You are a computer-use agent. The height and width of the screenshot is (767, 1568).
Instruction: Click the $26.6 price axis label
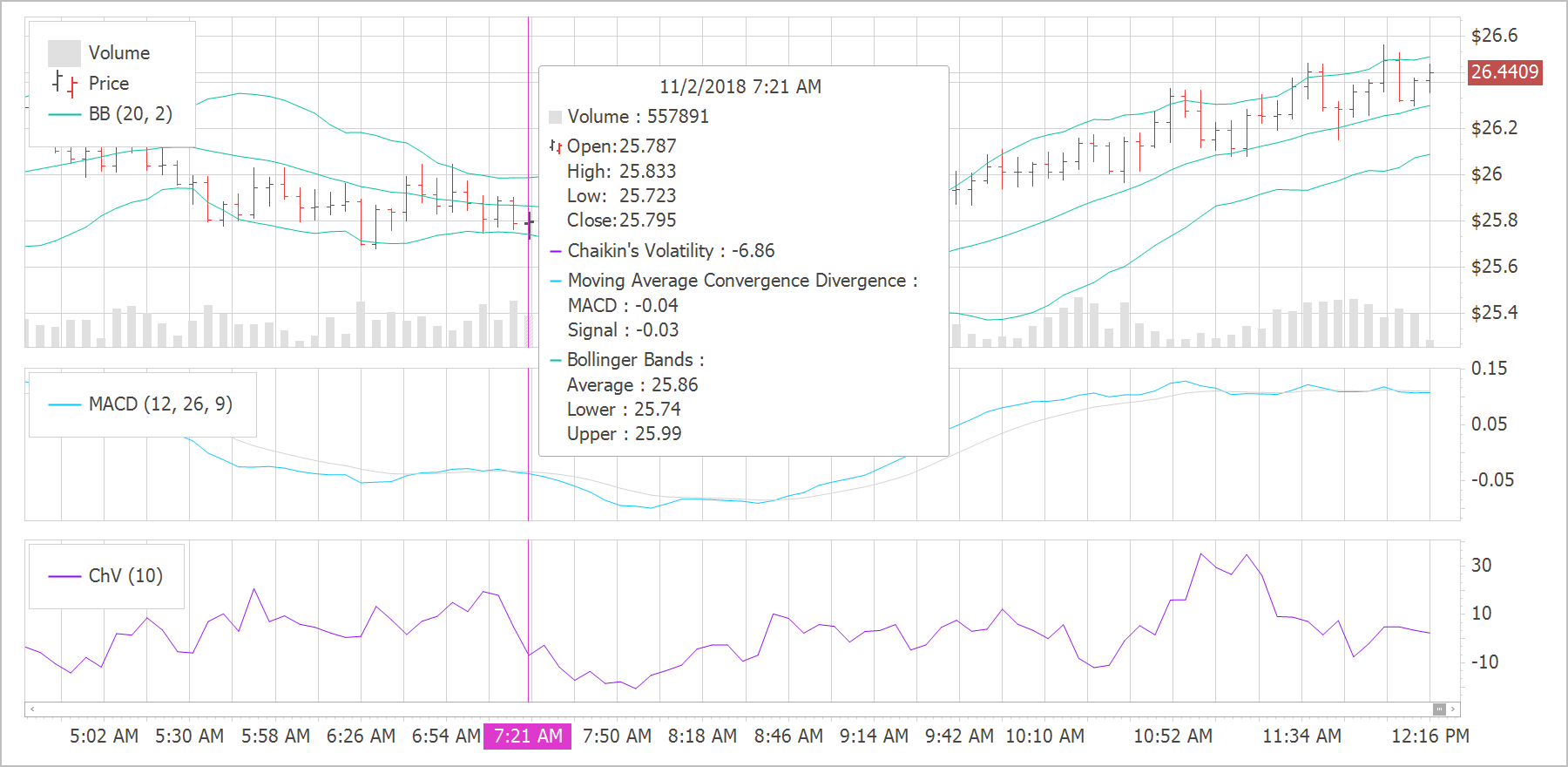[1494, 36]
